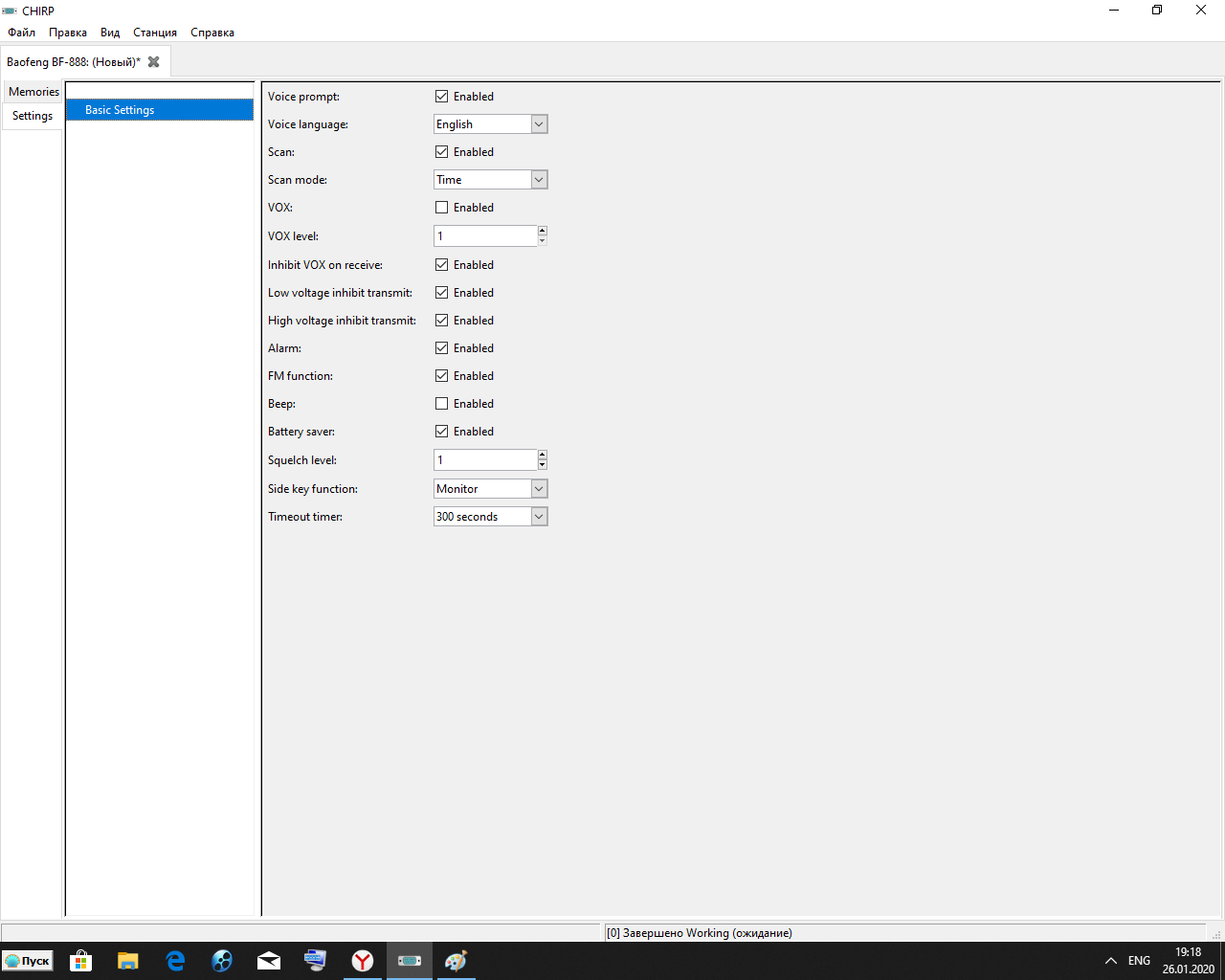The height and width of the screenshot is (980, 1225).
Task: Close the Baofeng BF-888 tab
Action: 153,62
